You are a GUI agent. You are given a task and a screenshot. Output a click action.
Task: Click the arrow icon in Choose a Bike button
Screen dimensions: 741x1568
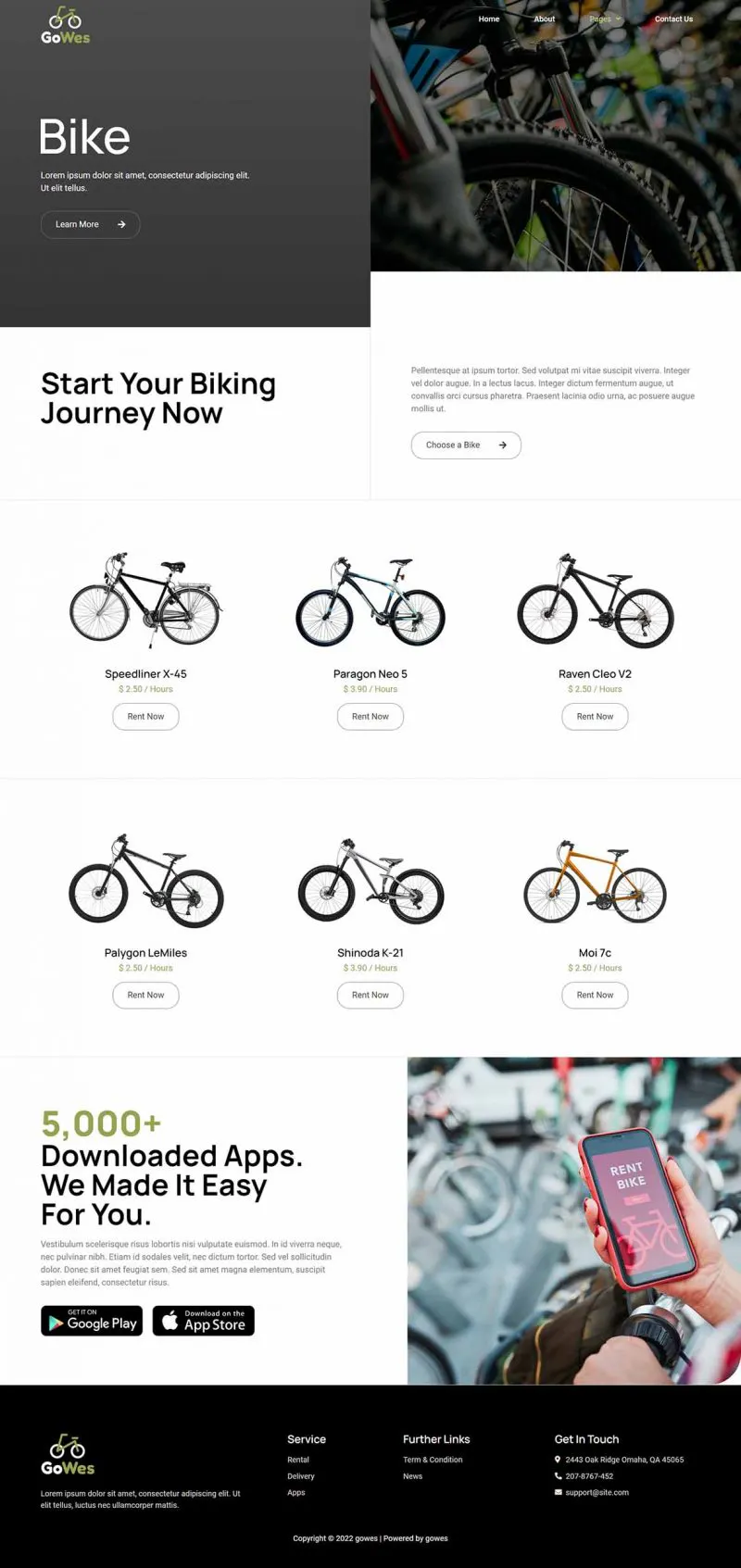click(x=503, y=445)
